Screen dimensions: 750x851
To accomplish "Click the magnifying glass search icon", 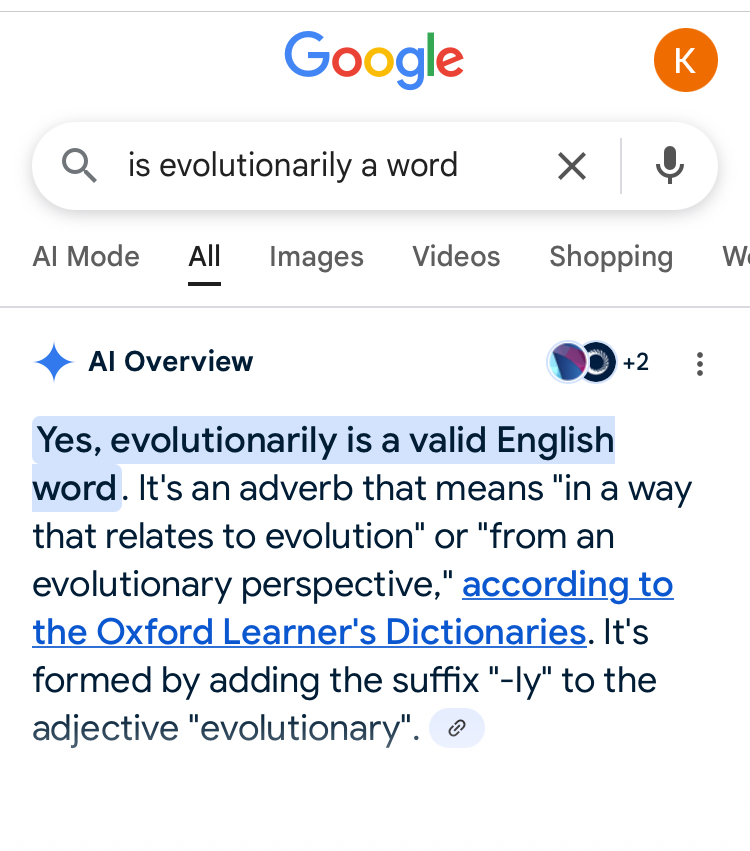I will 79,166.
